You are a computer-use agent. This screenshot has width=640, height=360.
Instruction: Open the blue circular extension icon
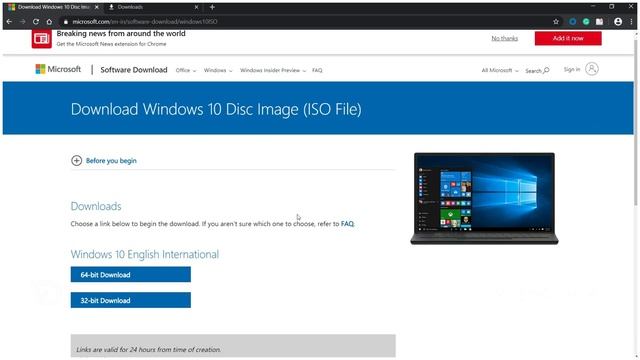point(573,22)
